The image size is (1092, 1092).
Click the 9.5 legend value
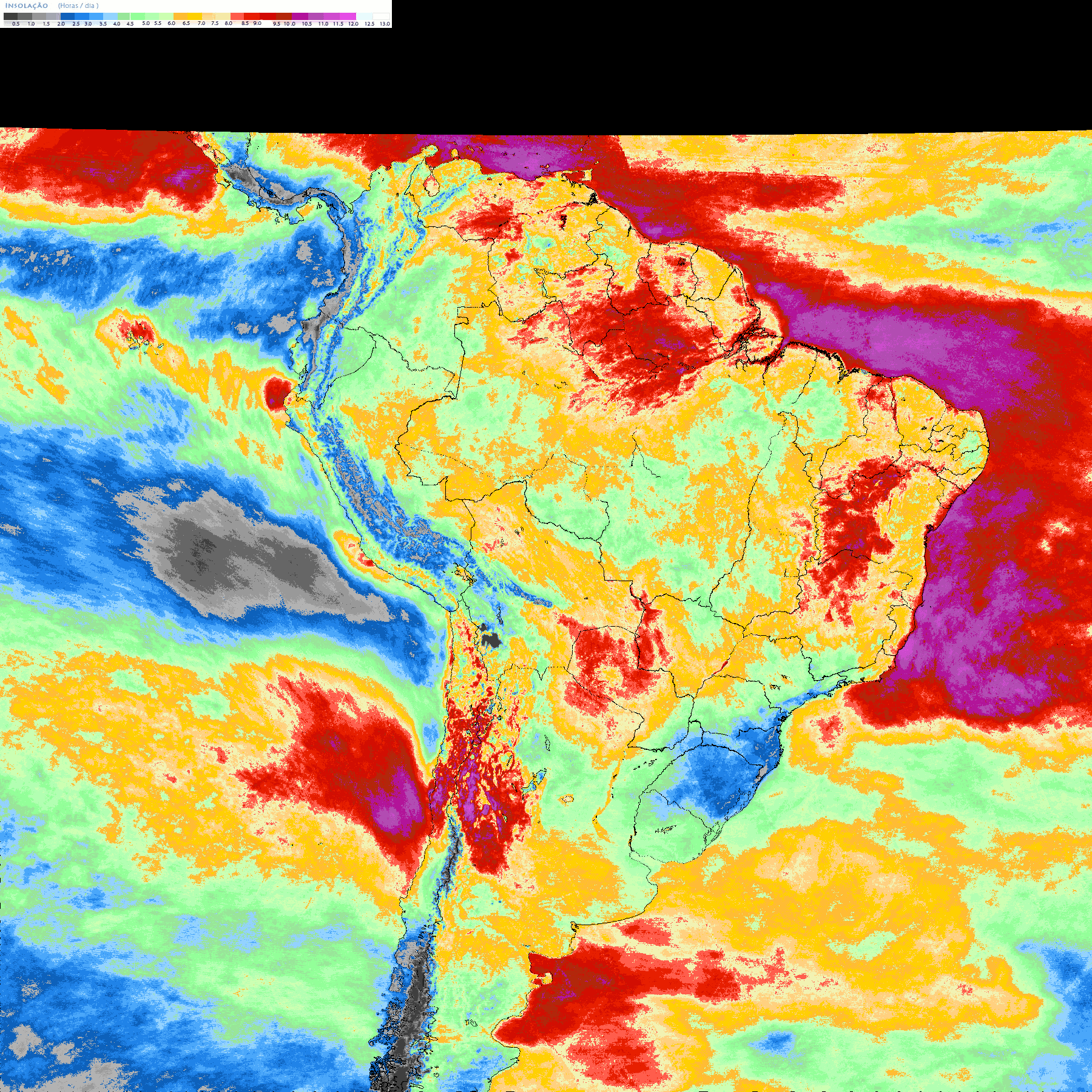(277, 24)
